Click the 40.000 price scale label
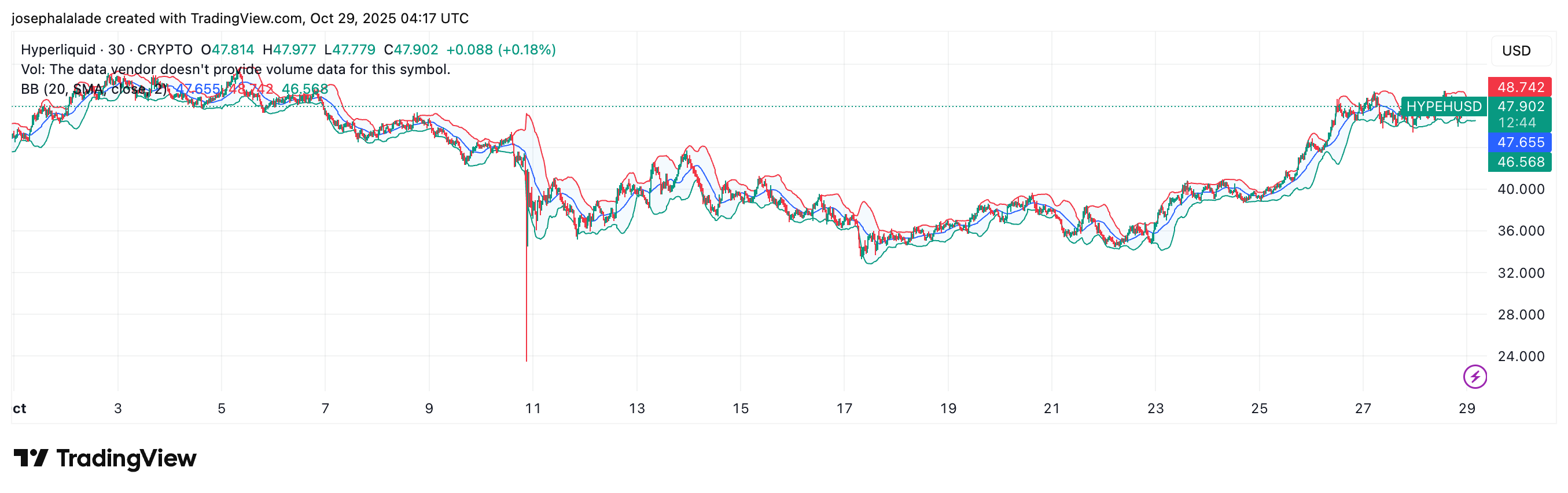 pyautogui.click(x=1521, y=189)
